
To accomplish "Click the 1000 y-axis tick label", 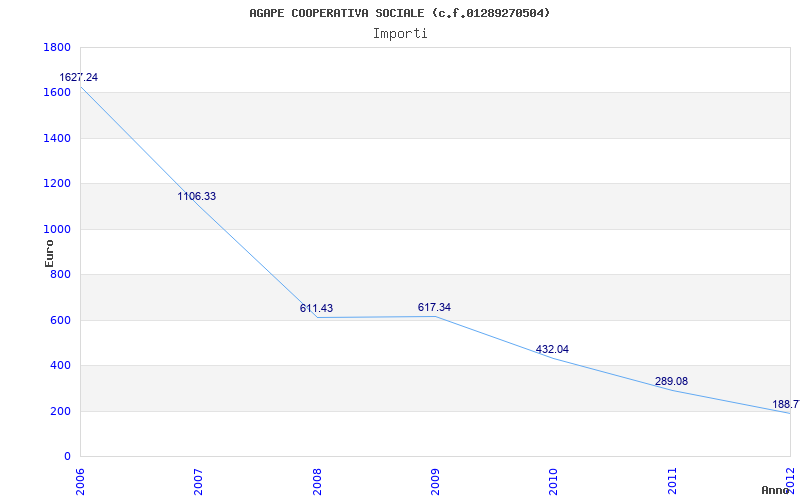I will [57, 230].
